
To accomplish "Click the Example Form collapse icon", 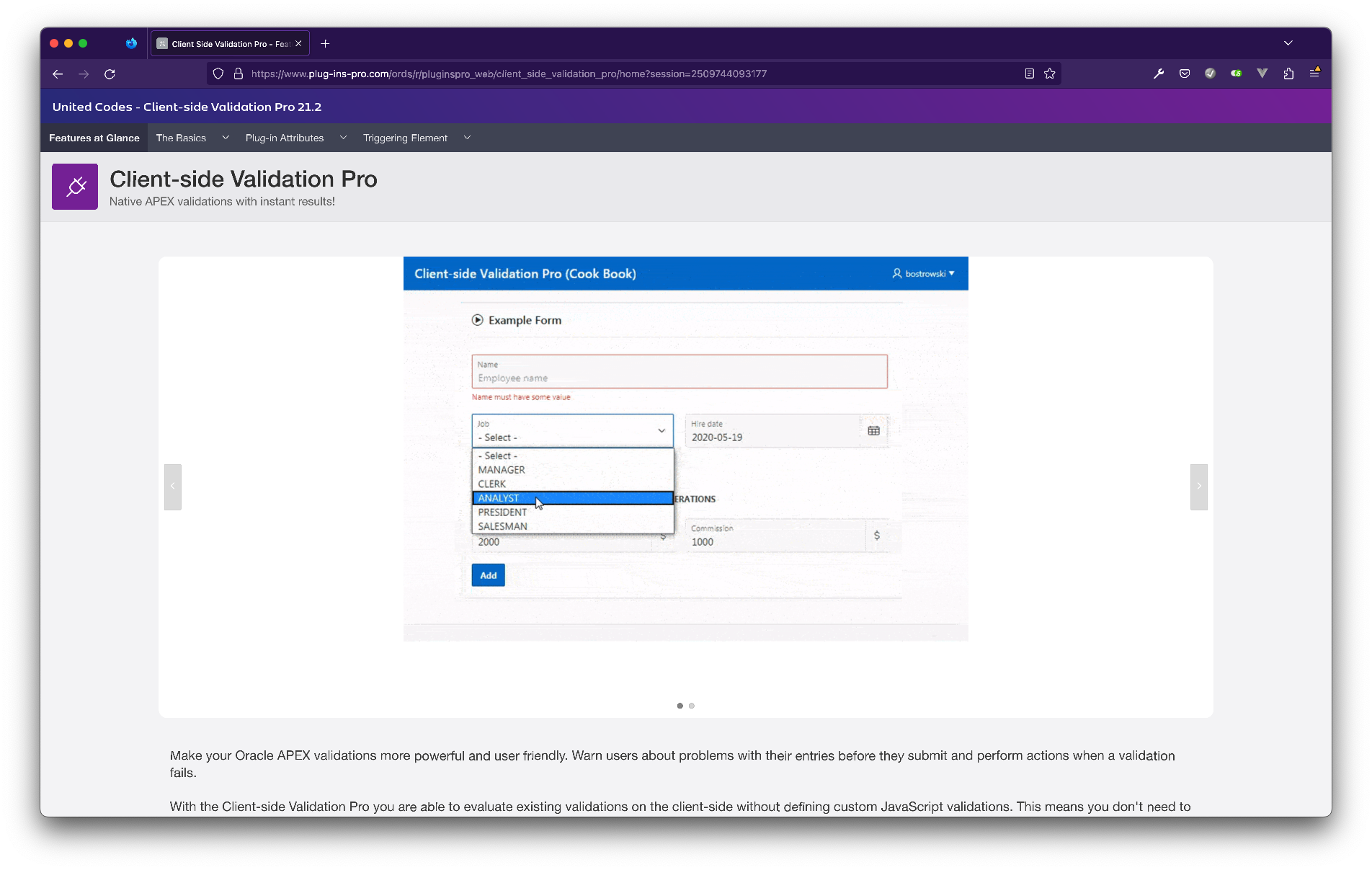I will (478, 320).
